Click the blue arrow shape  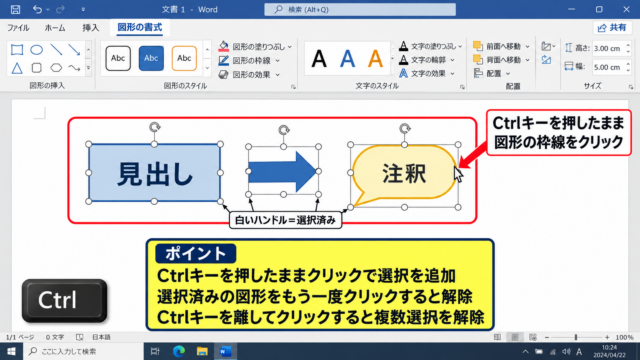tap(282, 171)
